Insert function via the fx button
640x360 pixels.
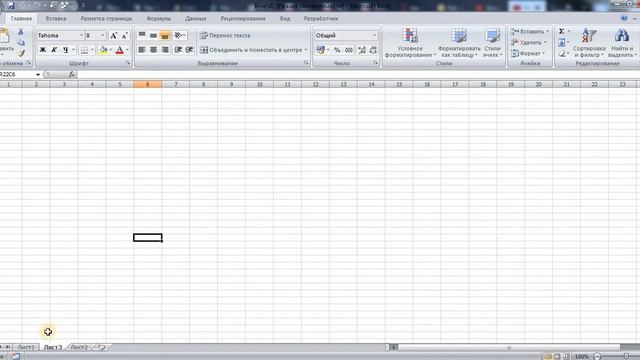click(x=72, y=74)
